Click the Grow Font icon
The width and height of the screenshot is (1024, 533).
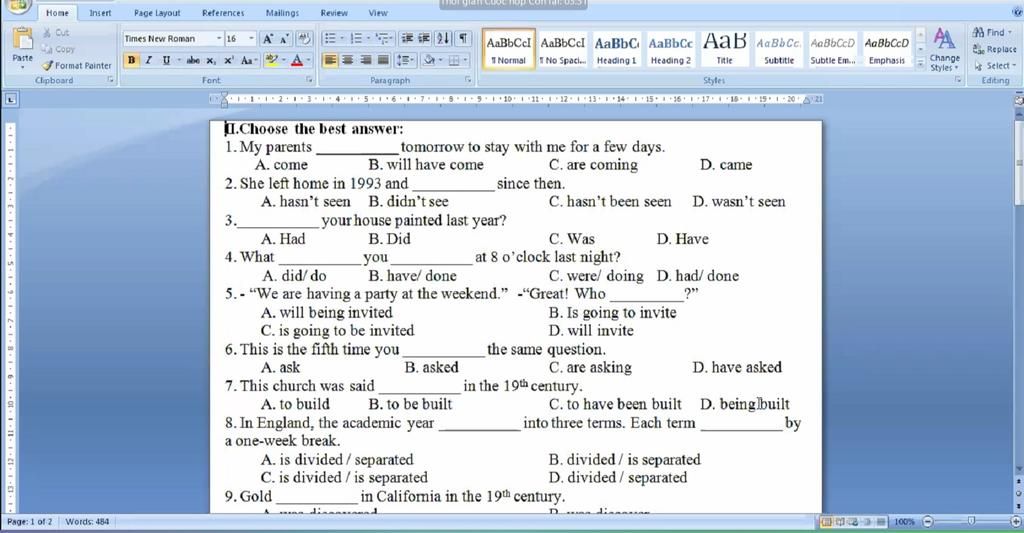click(x=268, y=39)
